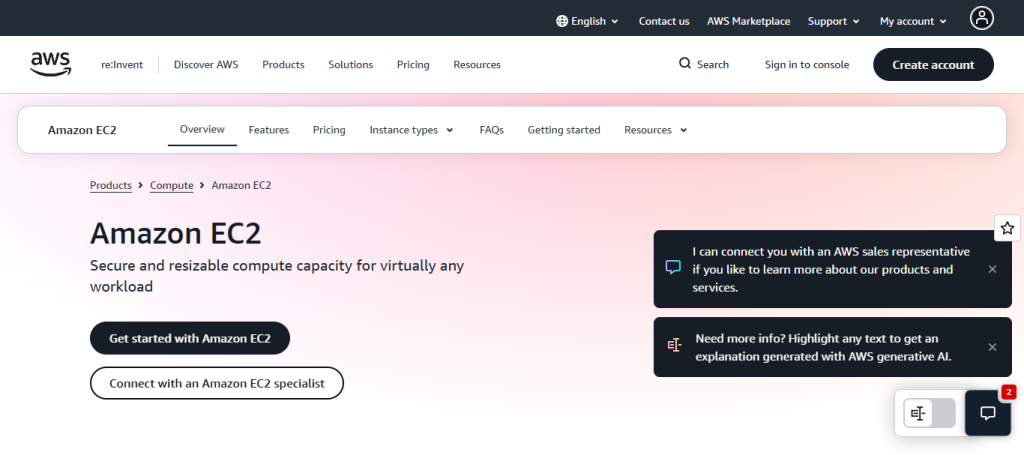Click the Products breadcrumb link

point(111,185)
